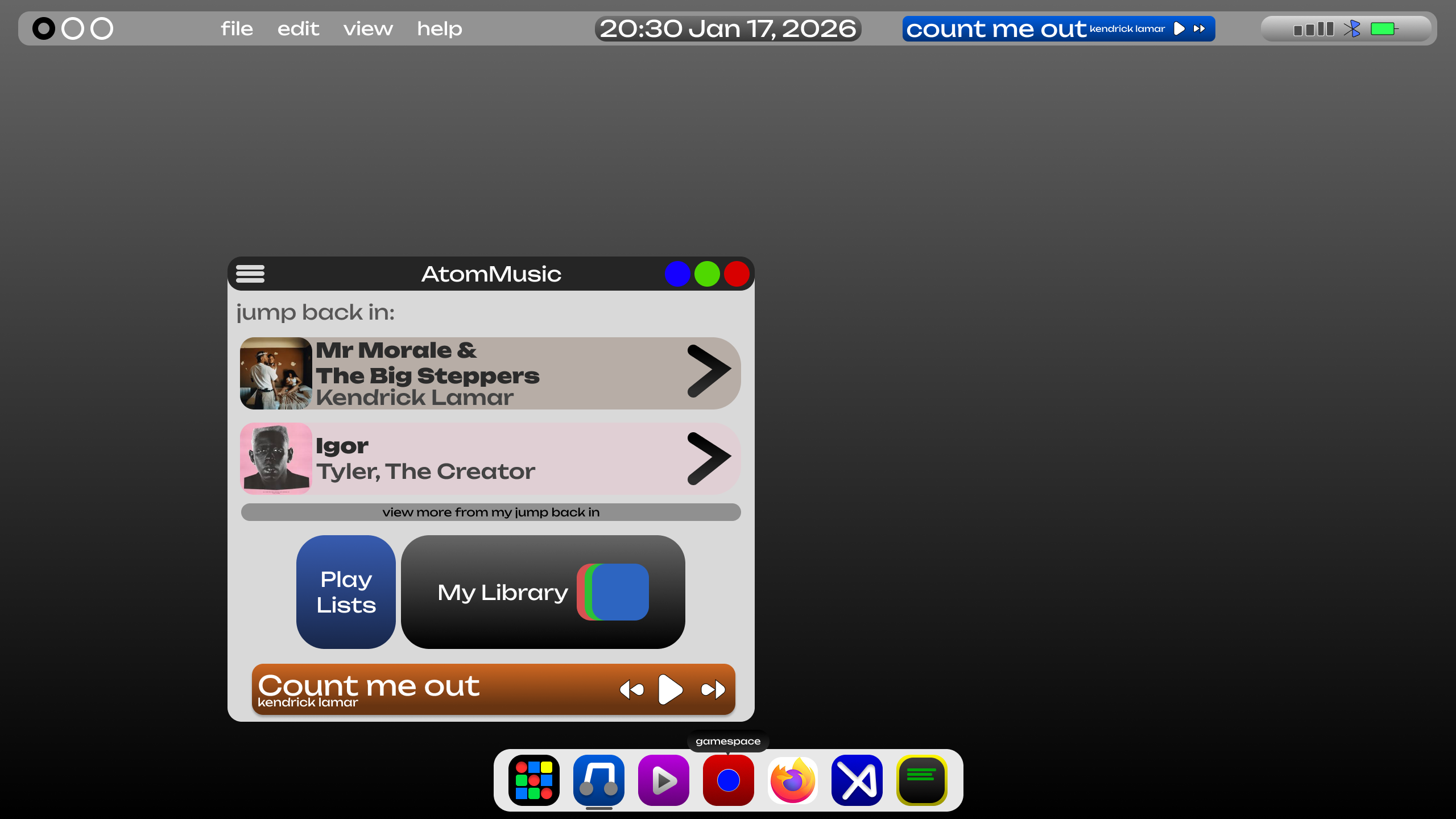Click the kendrick lamar text in menu bar widget
Screen dimensions: 1456x819
click(1127, 28)
